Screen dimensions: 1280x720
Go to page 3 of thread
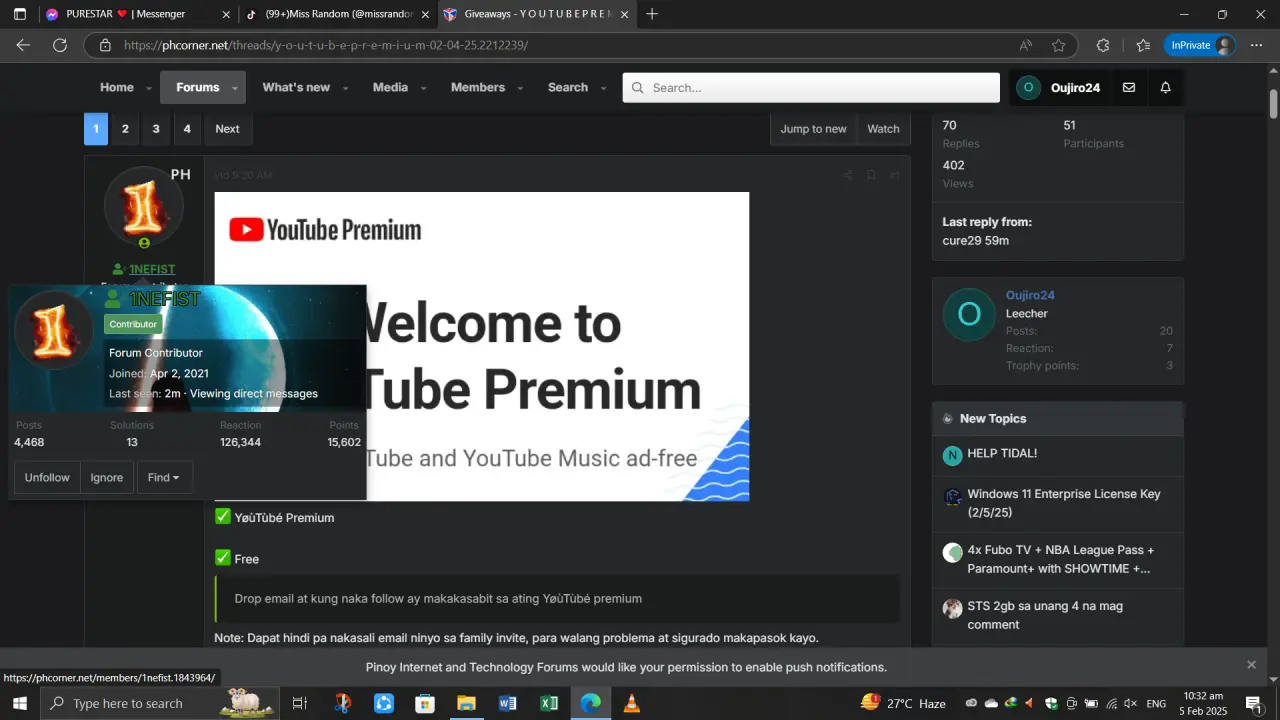155,129
